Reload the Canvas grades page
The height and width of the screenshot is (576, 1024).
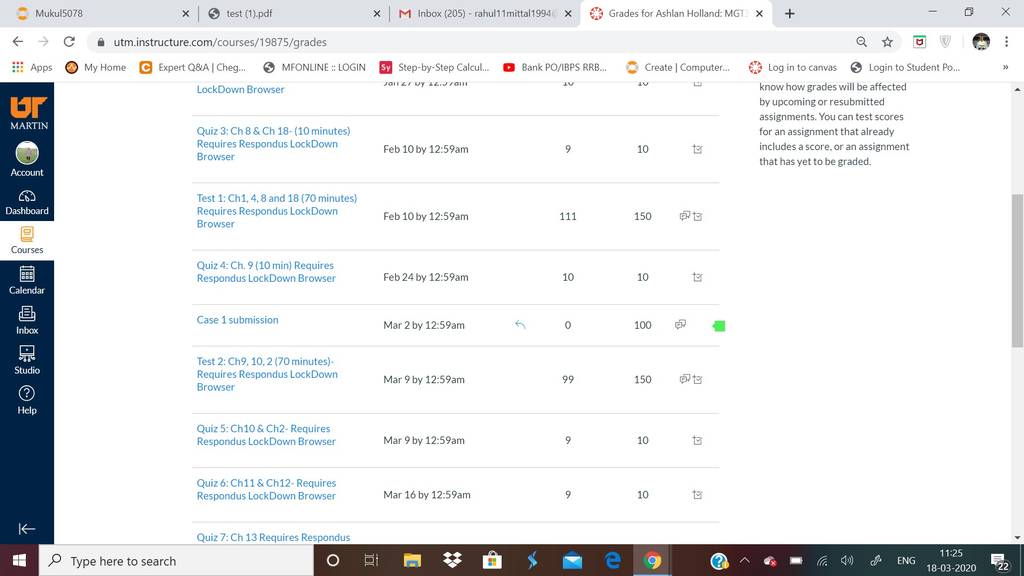[69, 42]
